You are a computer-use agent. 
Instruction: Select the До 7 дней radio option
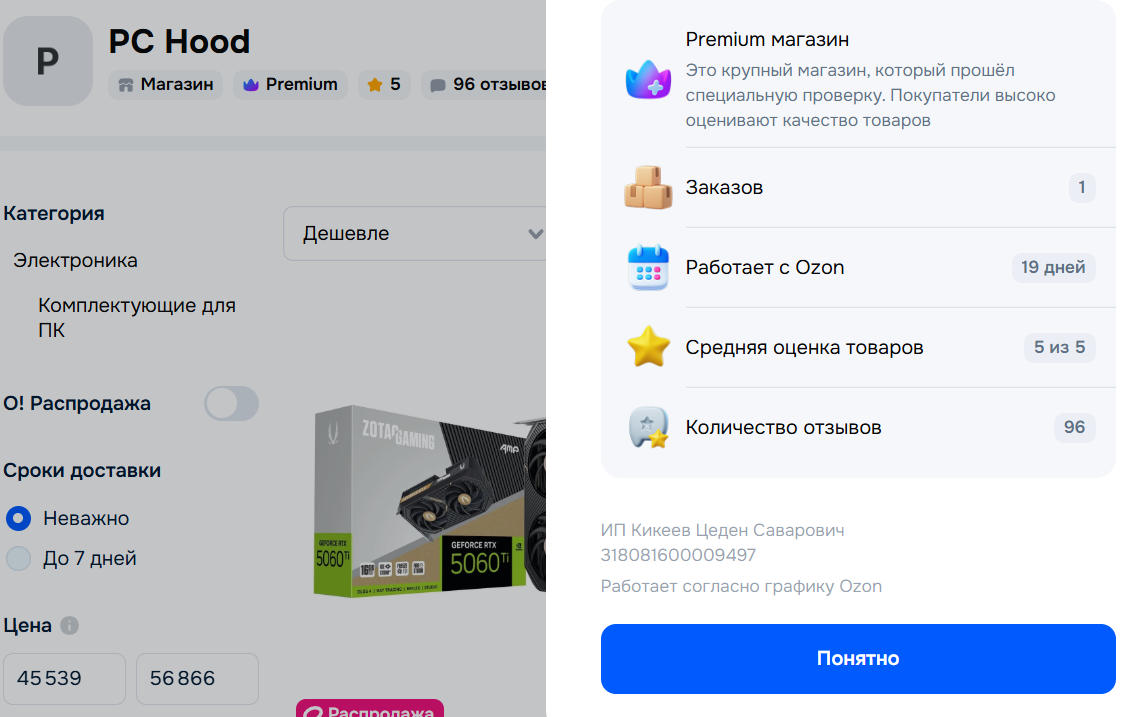tap(18, 558)
